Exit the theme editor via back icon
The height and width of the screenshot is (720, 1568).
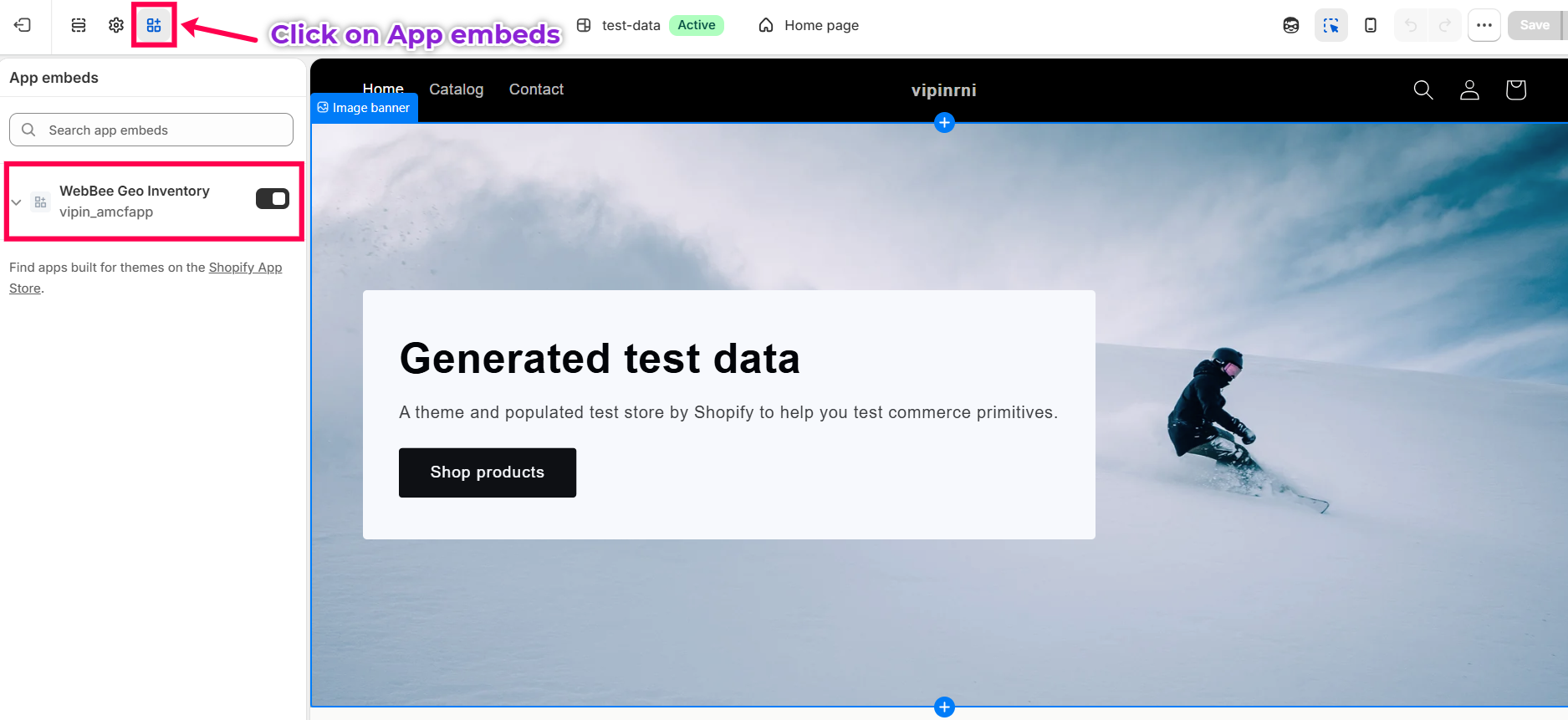point(23,25)
